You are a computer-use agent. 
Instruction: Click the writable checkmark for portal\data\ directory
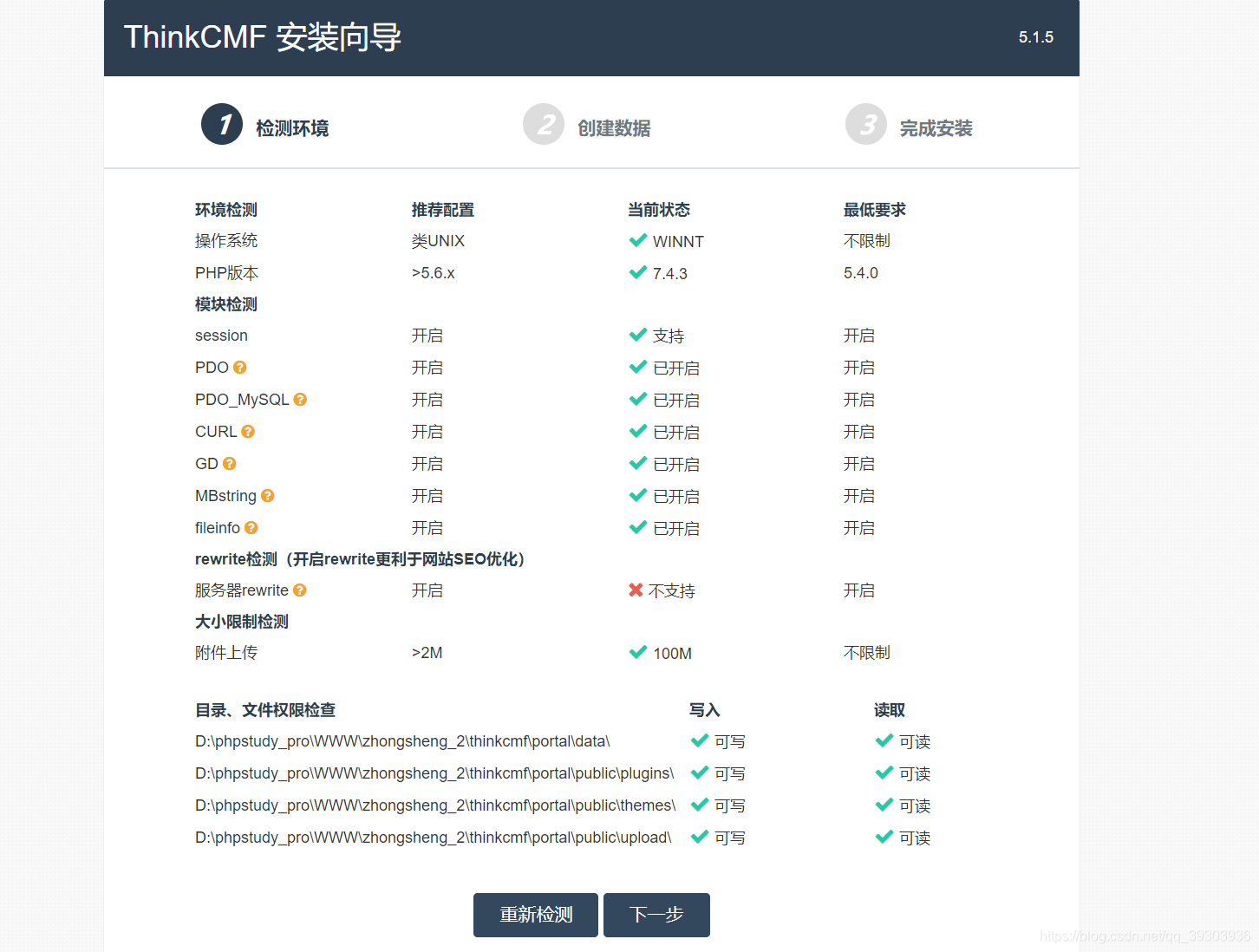(x=700, y=740)
